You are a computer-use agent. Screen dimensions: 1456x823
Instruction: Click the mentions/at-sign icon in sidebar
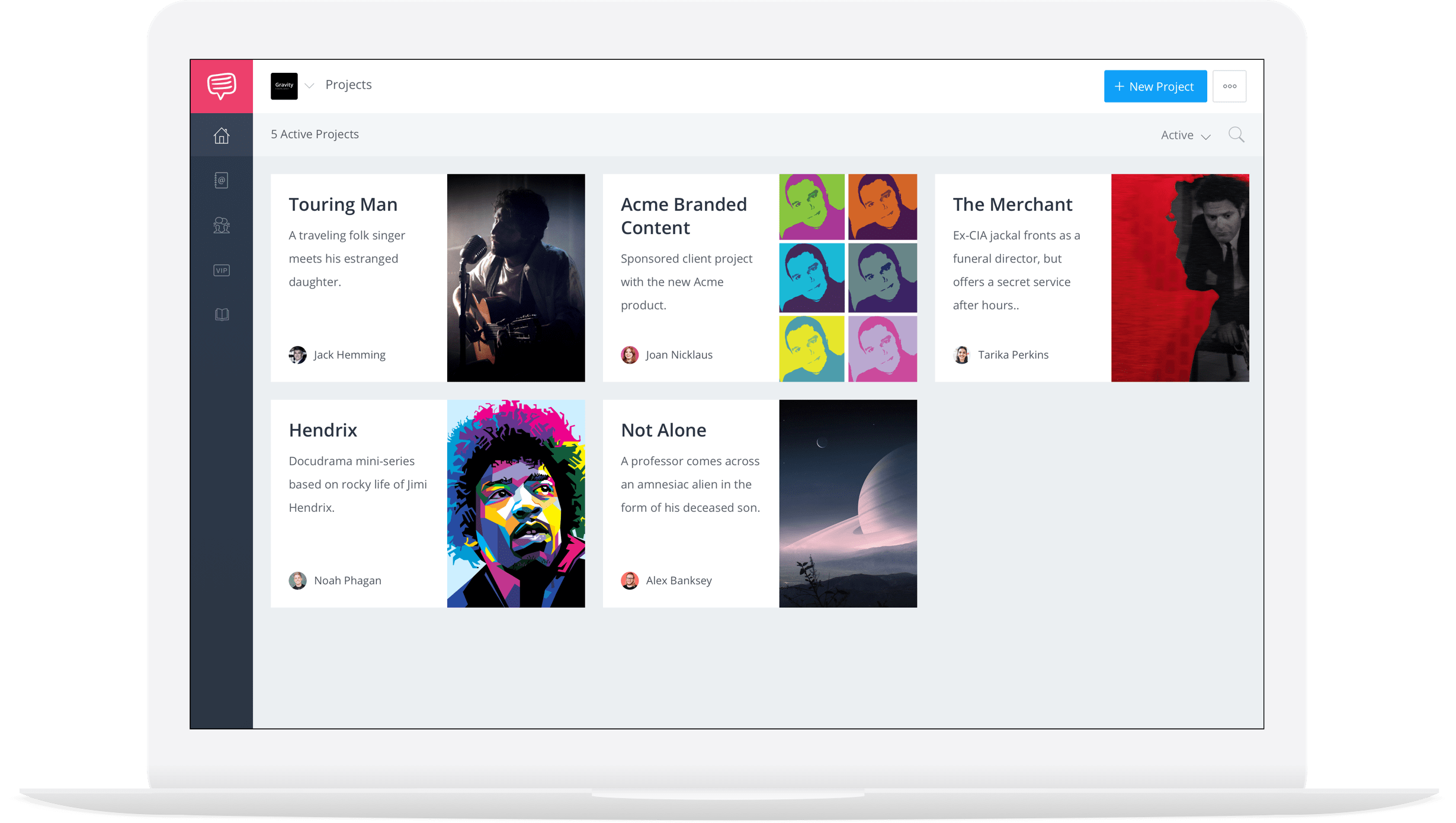[221, 180]
